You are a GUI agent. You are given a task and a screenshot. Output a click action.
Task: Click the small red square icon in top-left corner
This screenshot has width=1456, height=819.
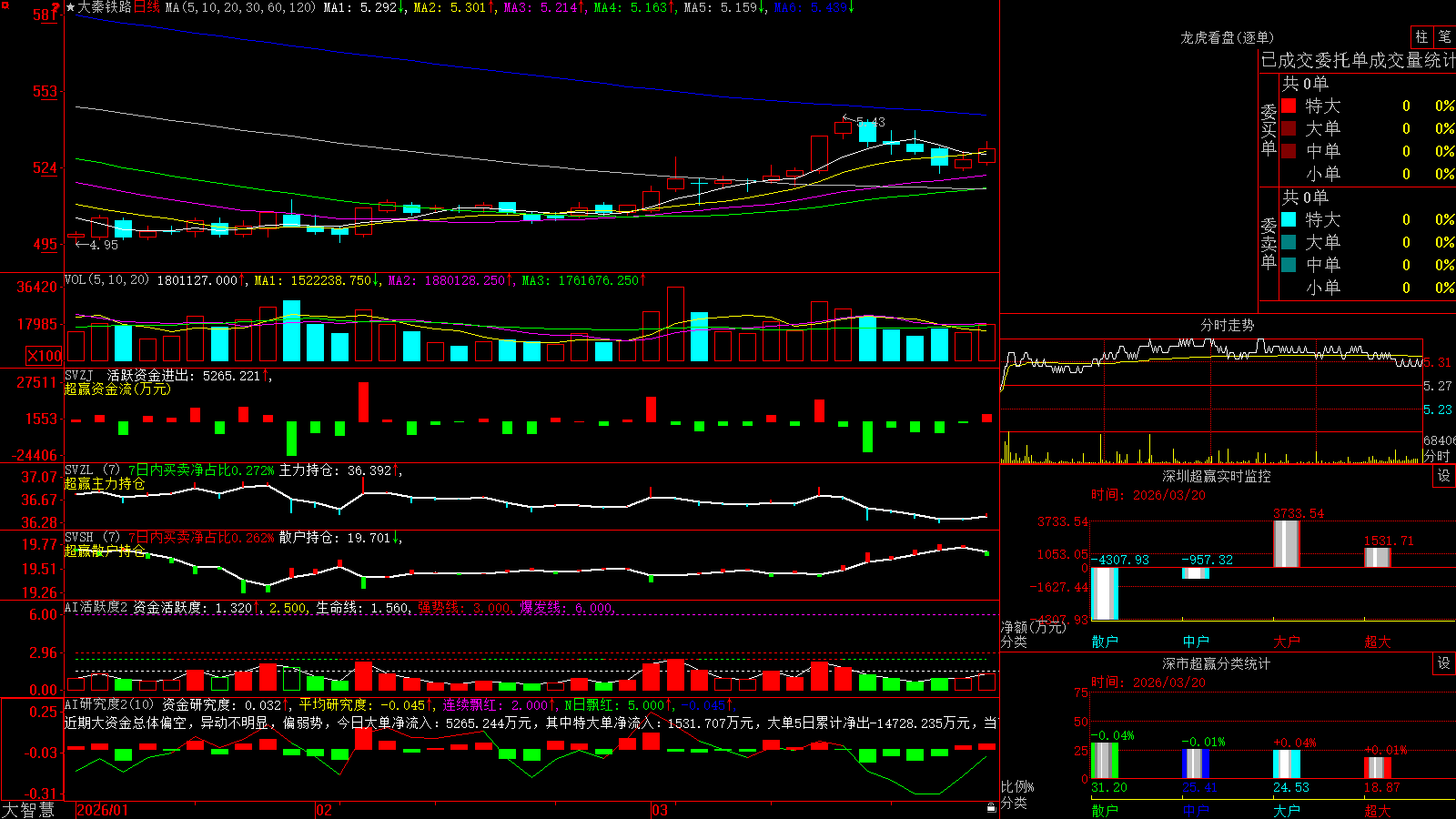pos(5,5)
